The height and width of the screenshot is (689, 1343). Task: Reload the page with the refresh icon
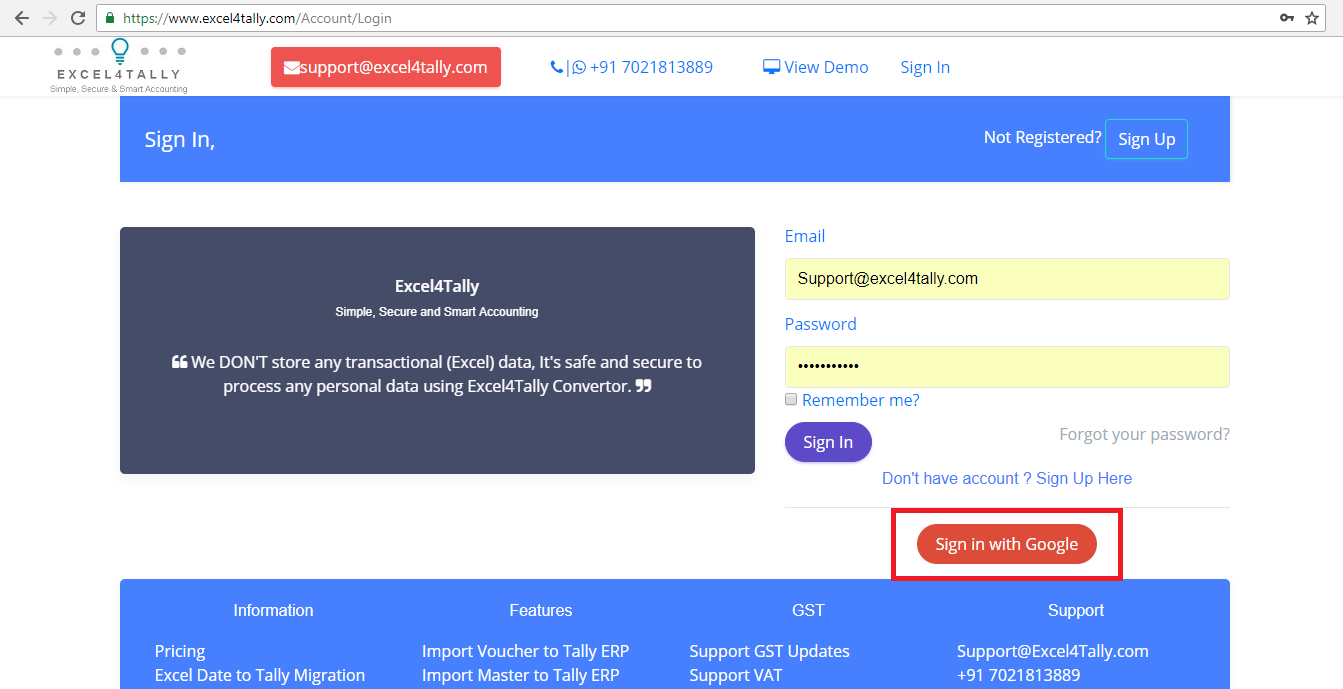[78, 18]
